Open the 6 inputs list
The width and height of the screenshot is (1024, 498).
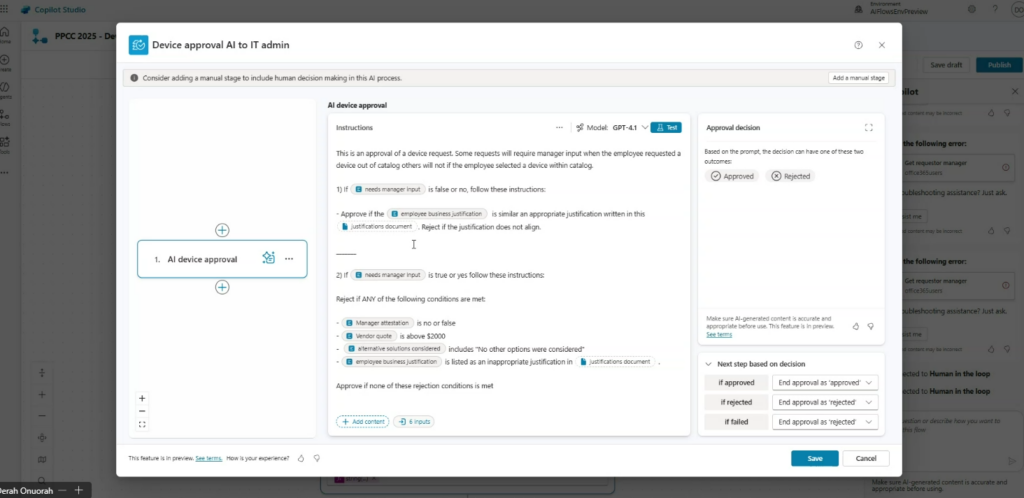414,422
